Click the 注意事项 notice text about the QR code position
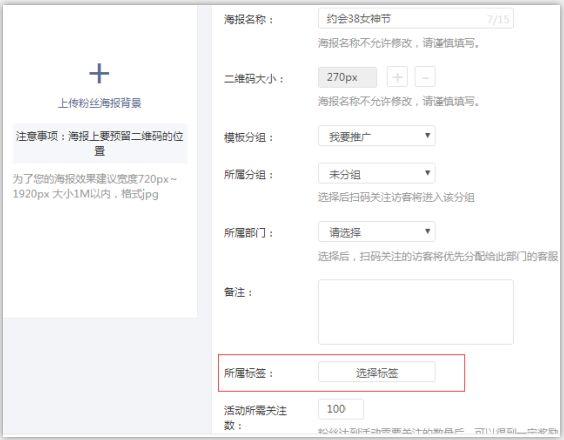Image resolution: width=564 pixels, height=440 pixels. [x=100, y=143]
